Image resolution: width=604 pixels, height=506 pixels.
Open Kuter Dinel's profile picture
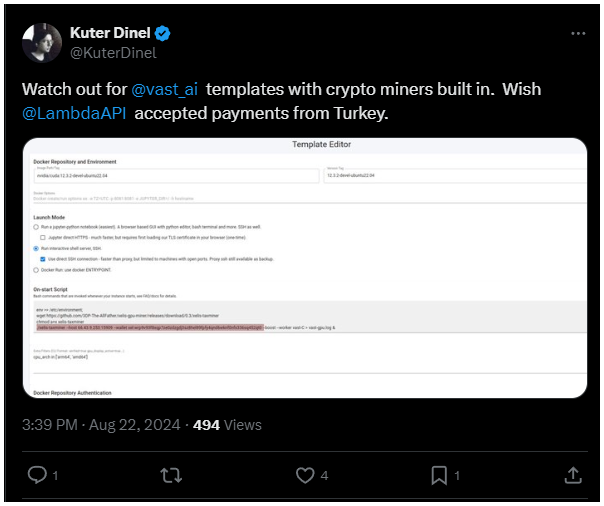[x=42, y=43]
